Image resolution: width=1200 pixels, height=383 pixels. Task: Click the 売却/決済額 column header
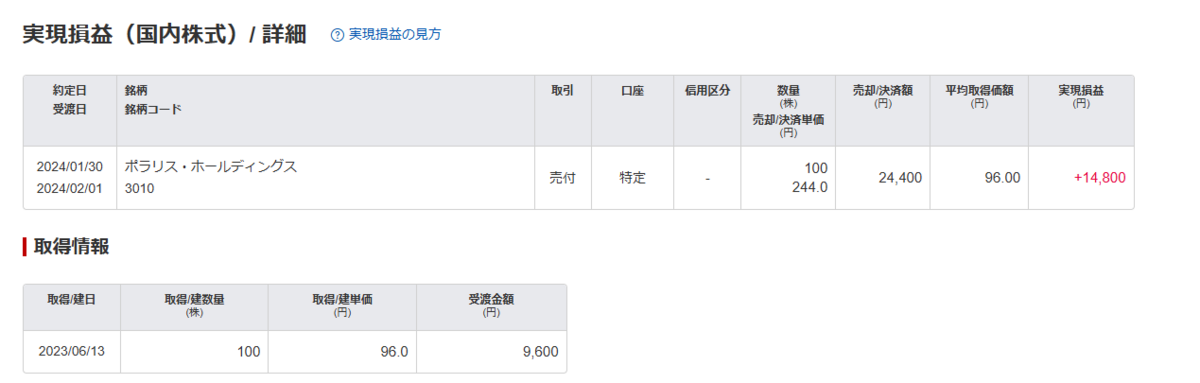(x=882, y=95)
